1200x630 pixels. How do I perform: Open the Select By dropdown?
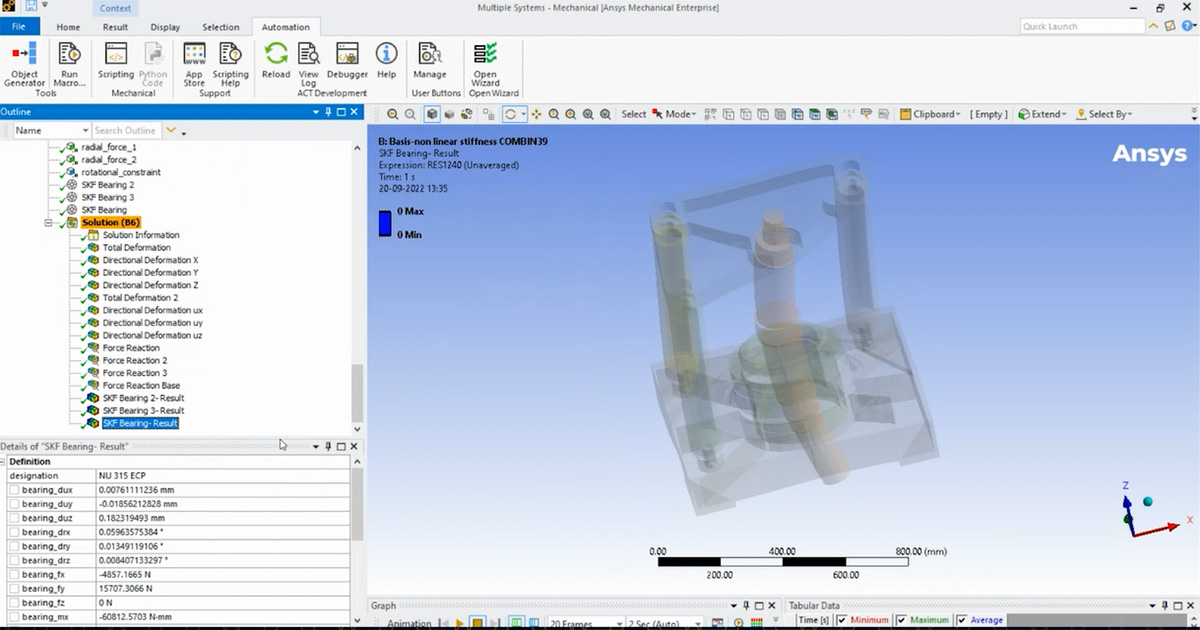pos(1105,114)
